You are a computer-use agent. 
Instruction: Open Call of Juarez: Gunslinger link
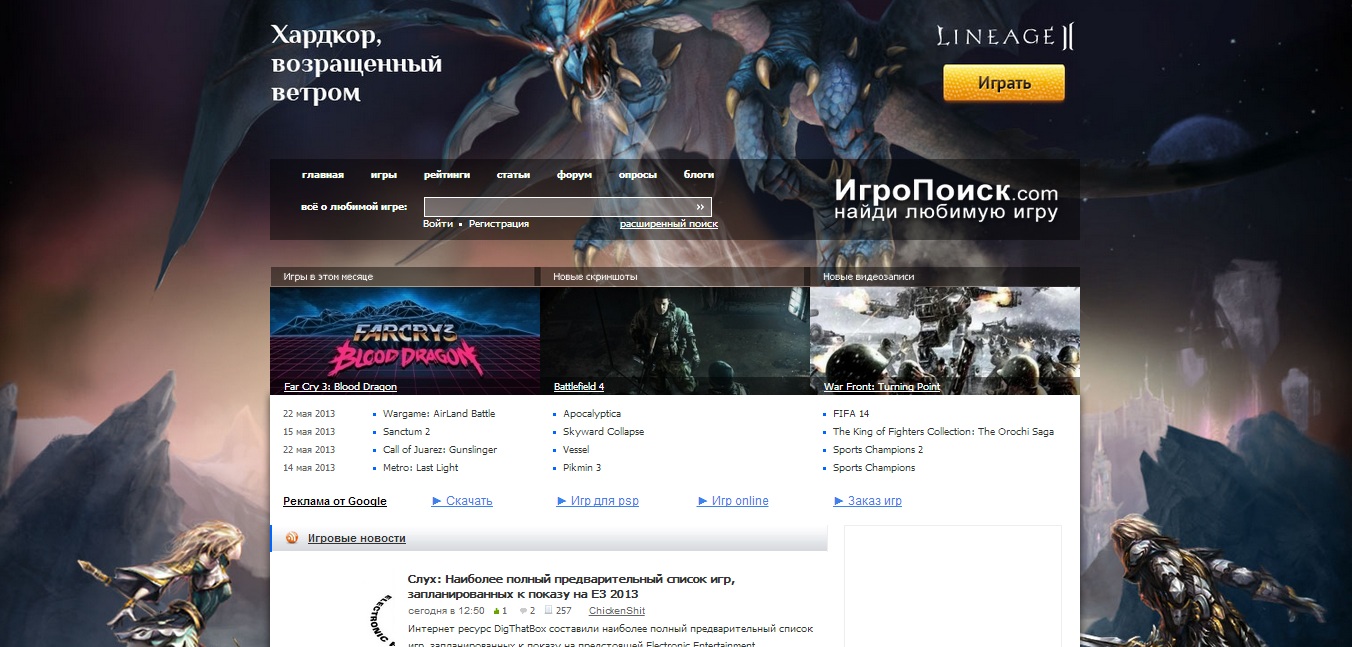tap(440, 450)
